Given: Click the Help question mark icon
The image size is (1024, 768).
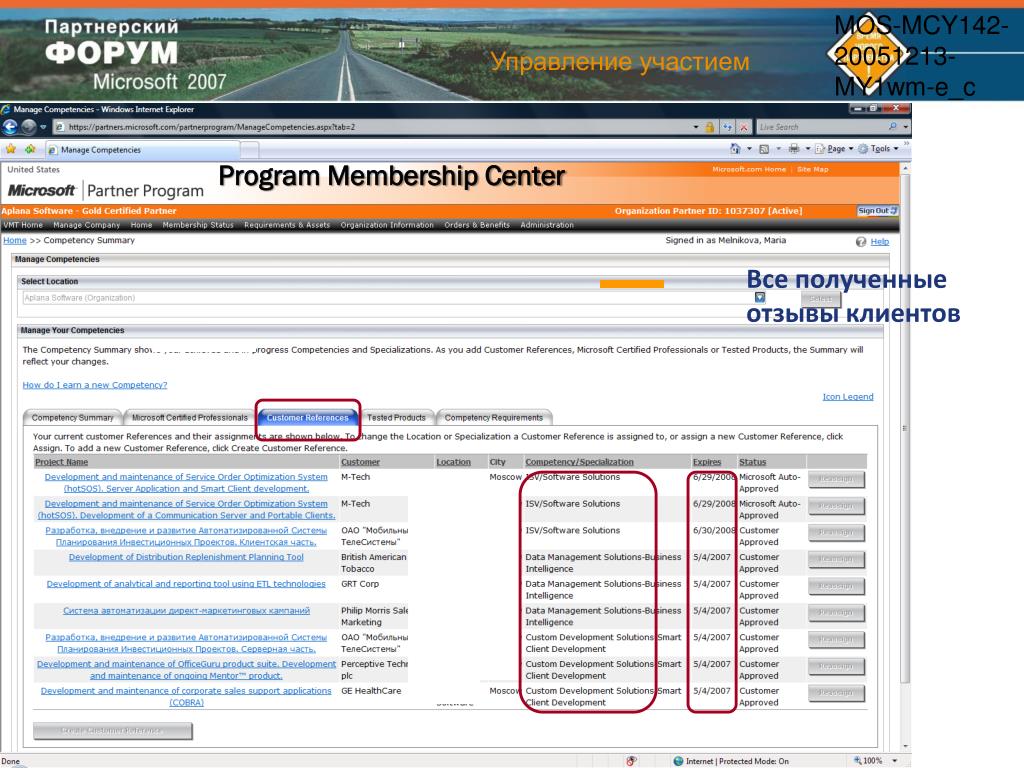Looking at the screenshot, I should 861,242.
